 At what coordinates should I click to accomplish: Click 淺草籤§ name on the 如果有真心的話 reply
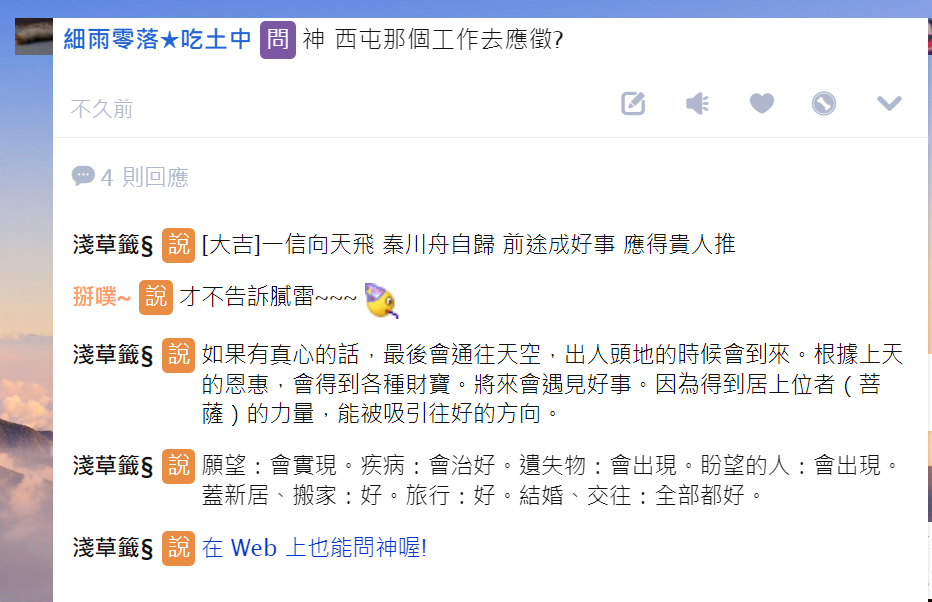click(x=113, y=355)
